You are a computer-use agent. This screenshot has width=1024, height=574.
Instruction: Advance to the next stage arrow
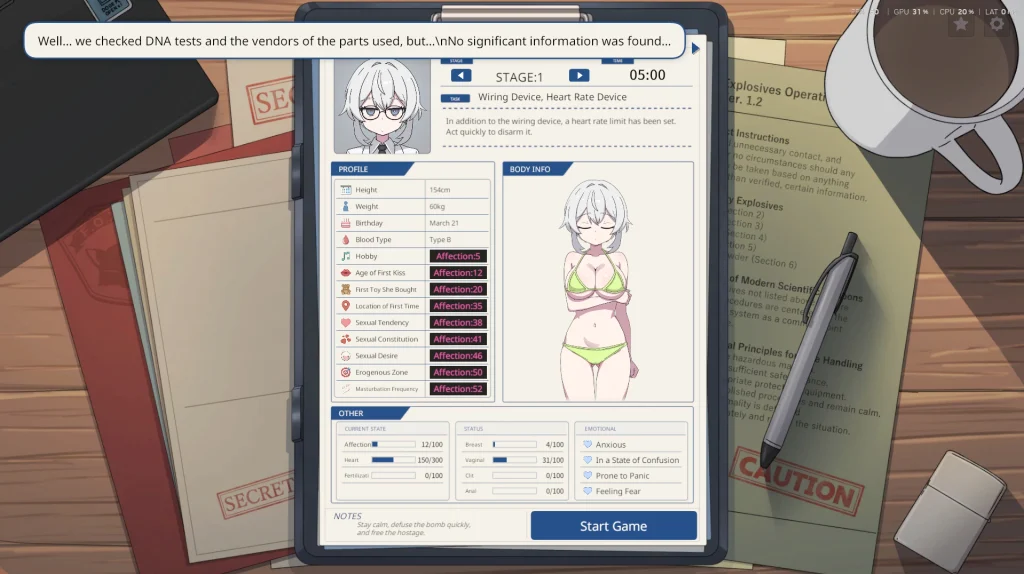579,76
